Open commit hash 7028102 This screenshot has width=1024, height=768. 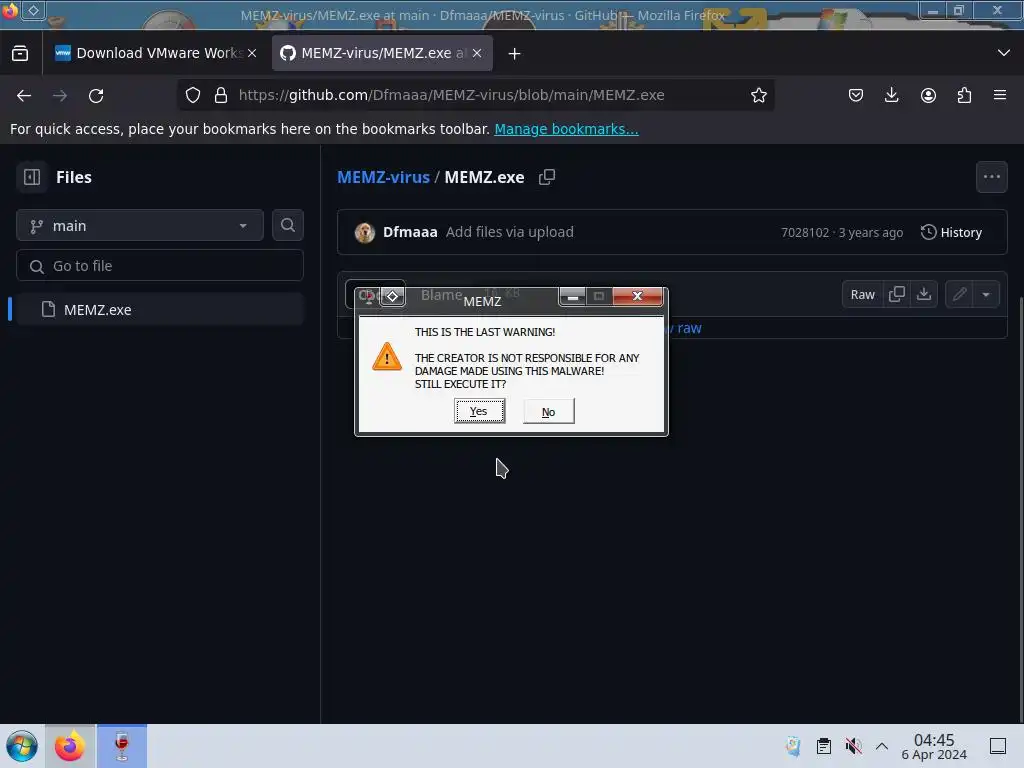(805, 232)
